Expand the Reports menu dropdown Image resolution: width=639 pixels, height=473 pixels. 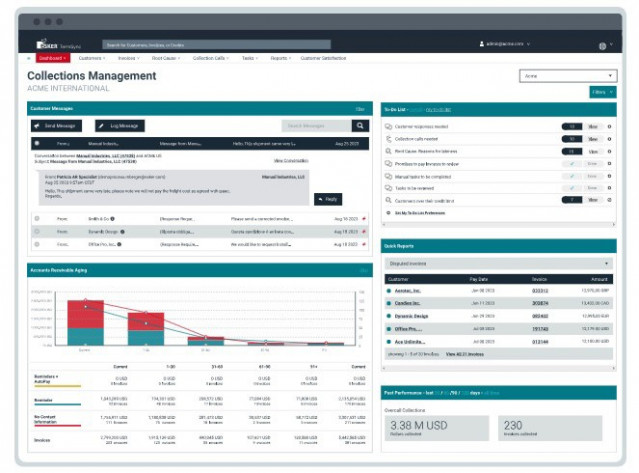pos(281,58)
